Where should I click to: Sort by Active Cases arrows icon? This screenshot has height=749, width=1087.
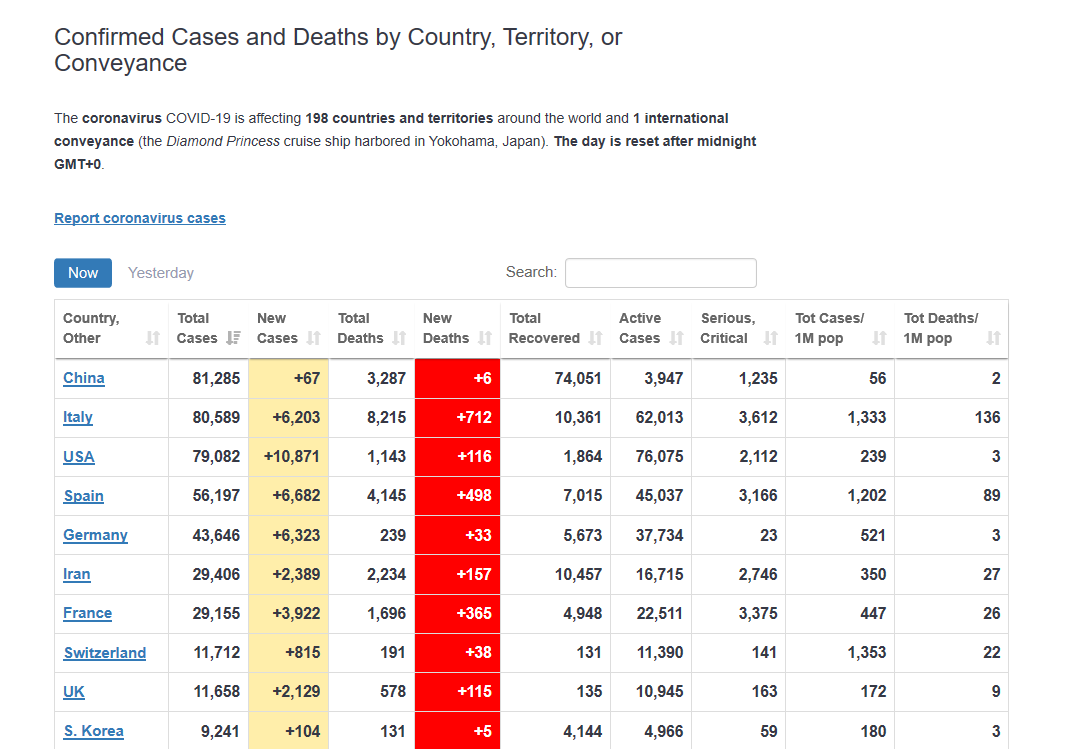(x=677, y=339)
